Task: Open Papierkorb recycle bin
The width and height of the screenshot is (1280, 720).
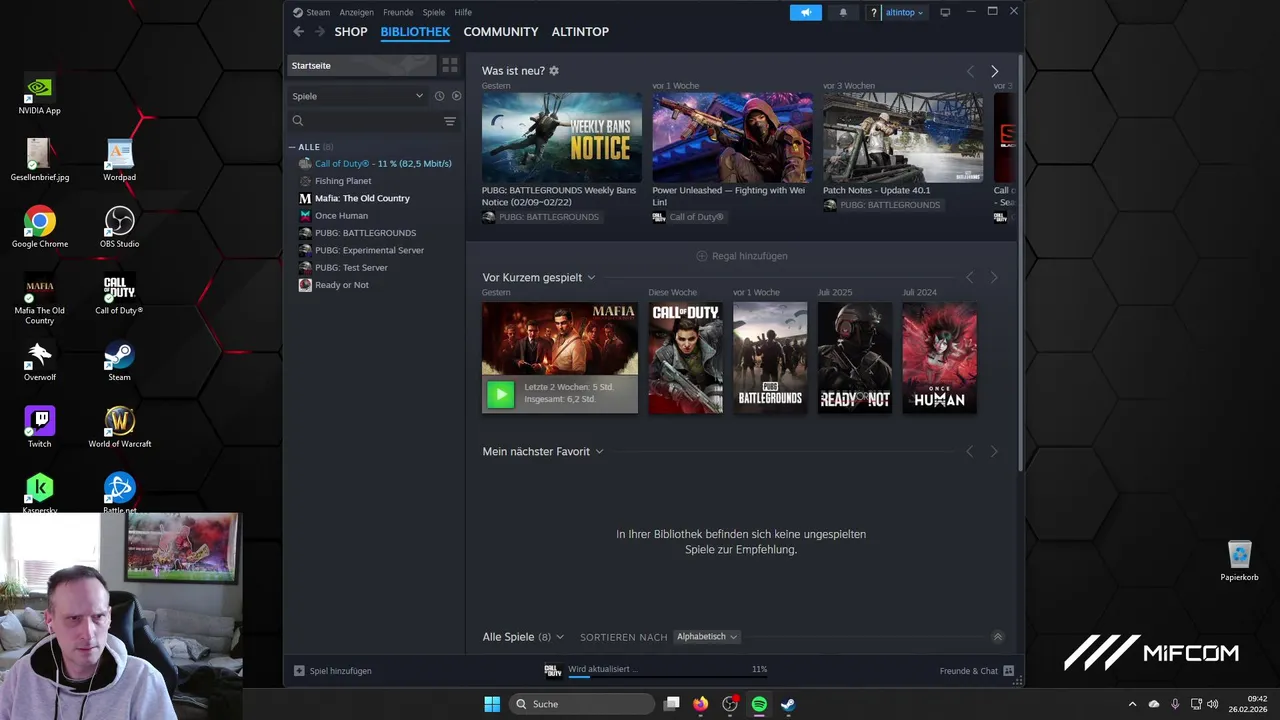Action: [1239, 561]
